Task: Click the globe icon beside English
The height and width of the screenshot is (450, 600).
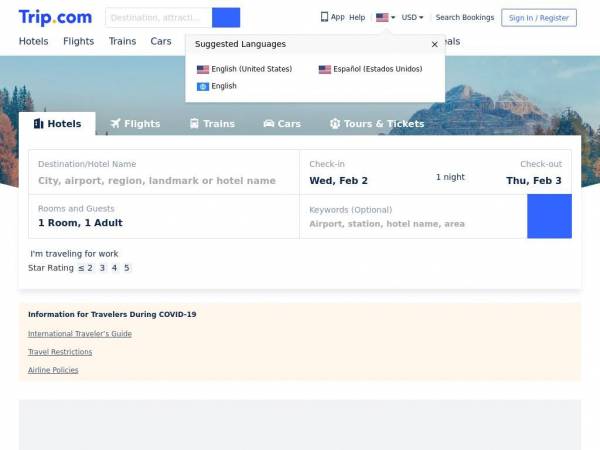Action: pyautogui.click(x=203, y=86)
